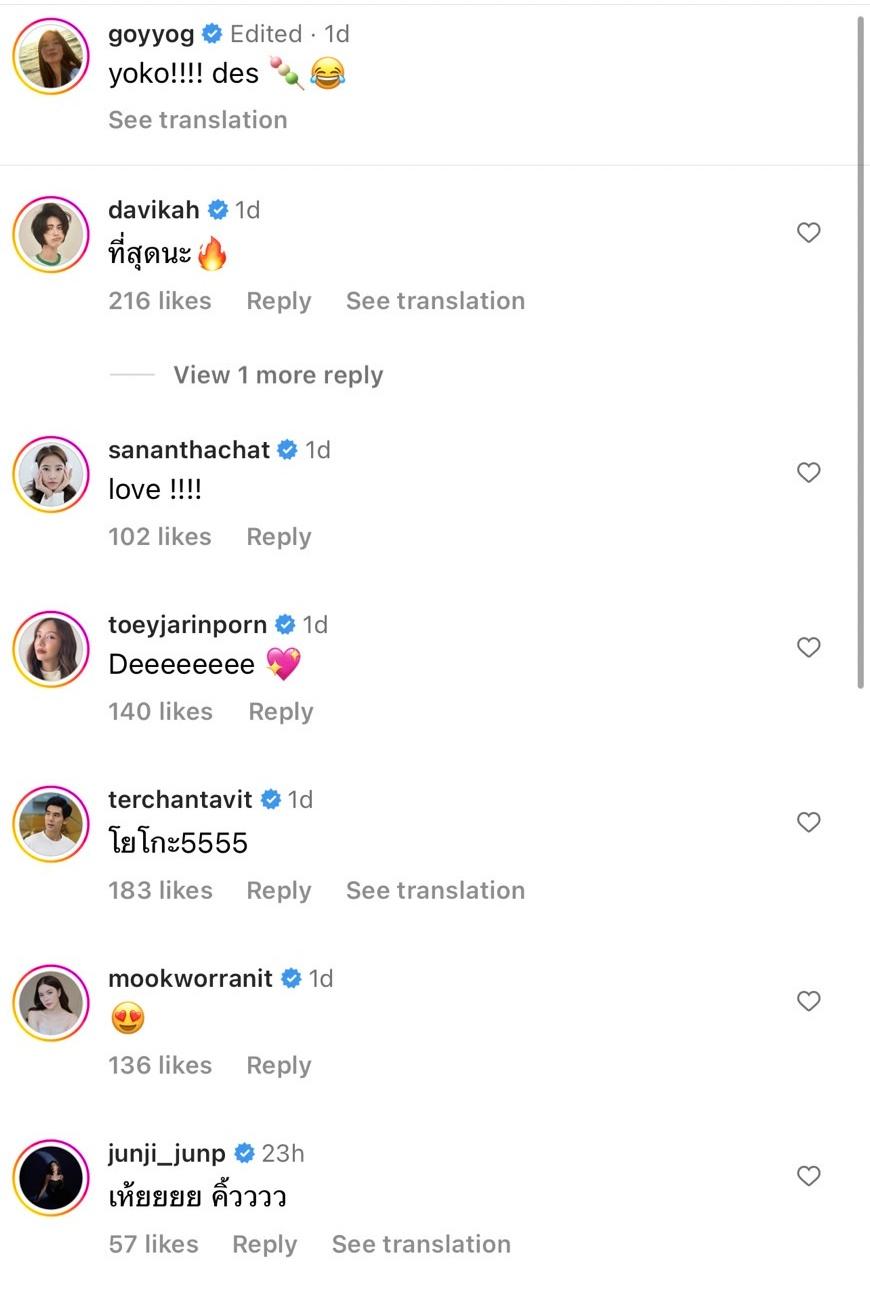Open davikah's profile avatar
The width and height of the screenshot is (870, 1294).
coord(51,234)
